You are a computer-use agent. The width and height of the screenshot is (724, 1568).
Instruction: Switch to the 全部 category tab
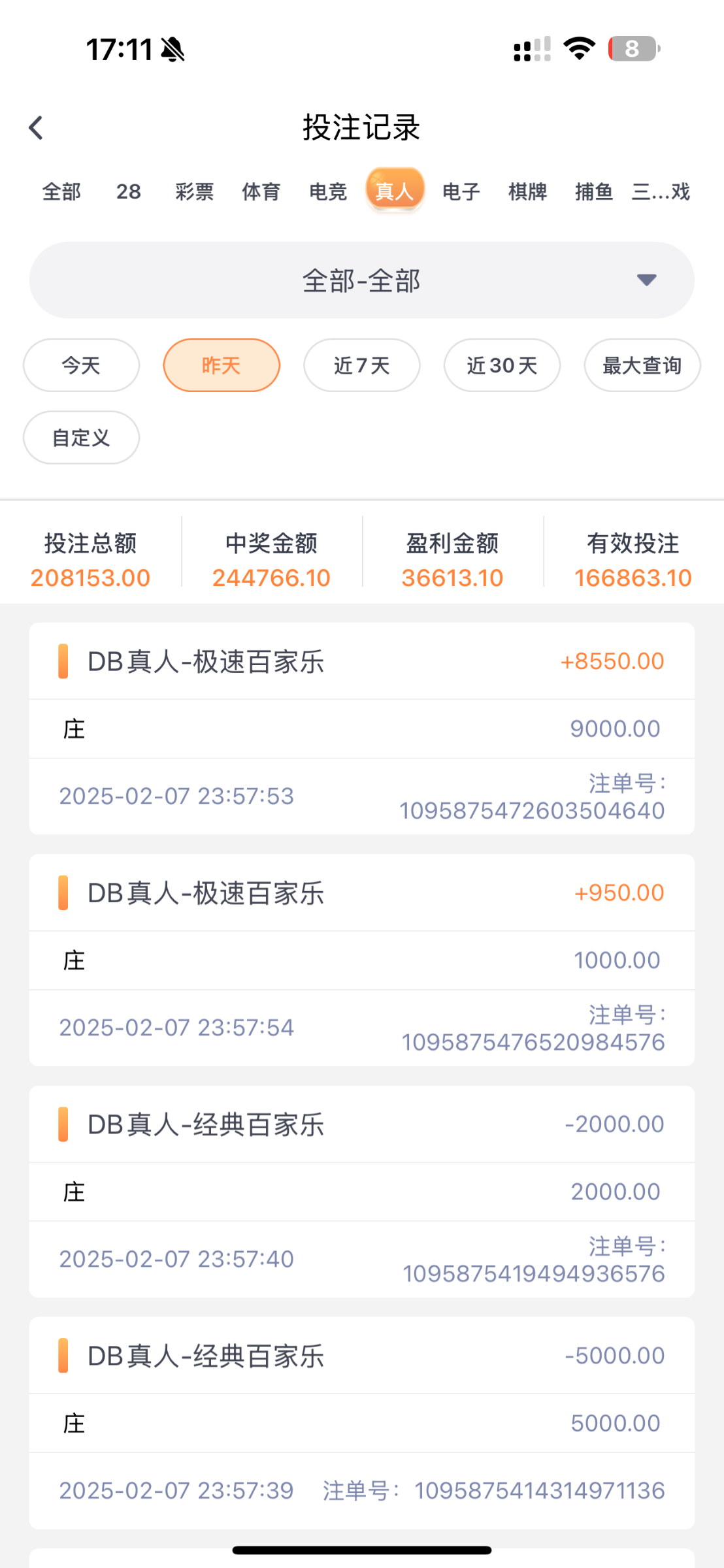pos(61,191)
